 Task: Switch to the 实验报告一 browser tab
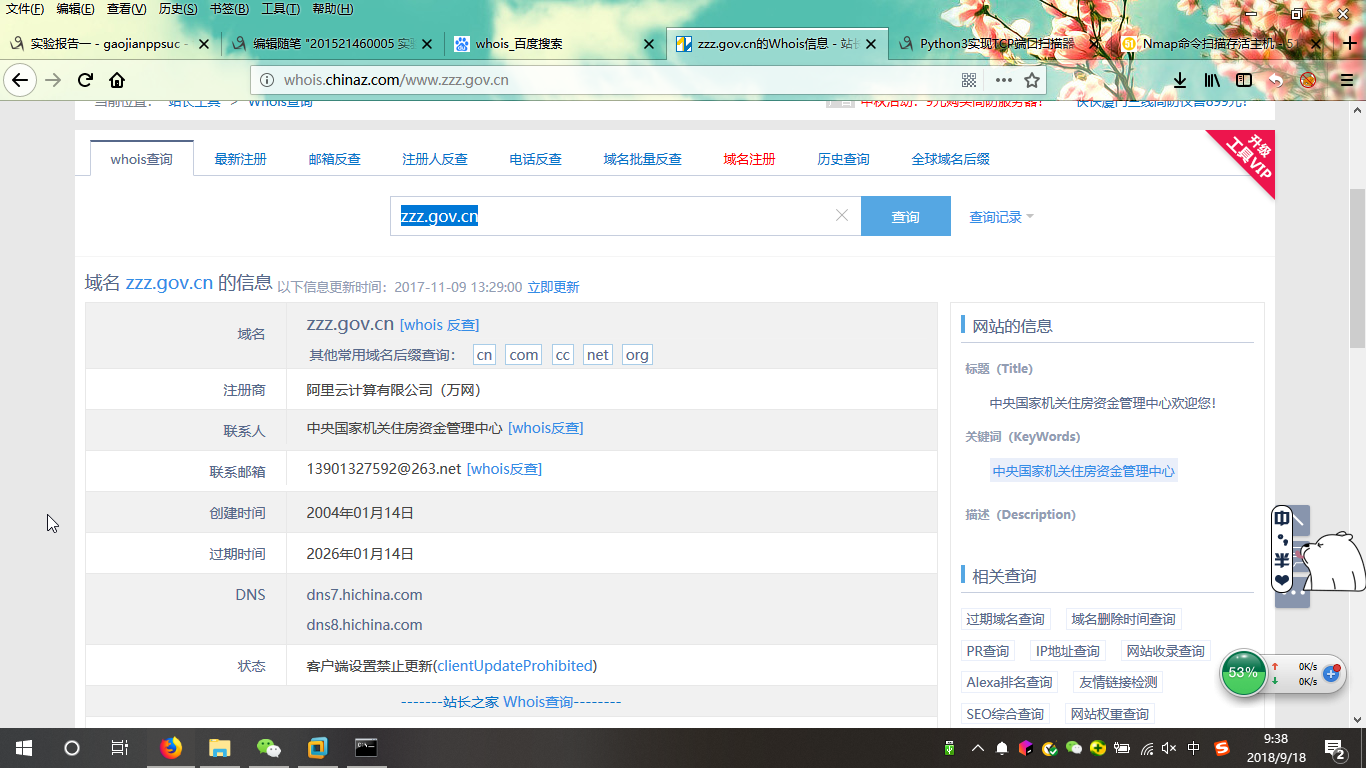tap(110, 44)
